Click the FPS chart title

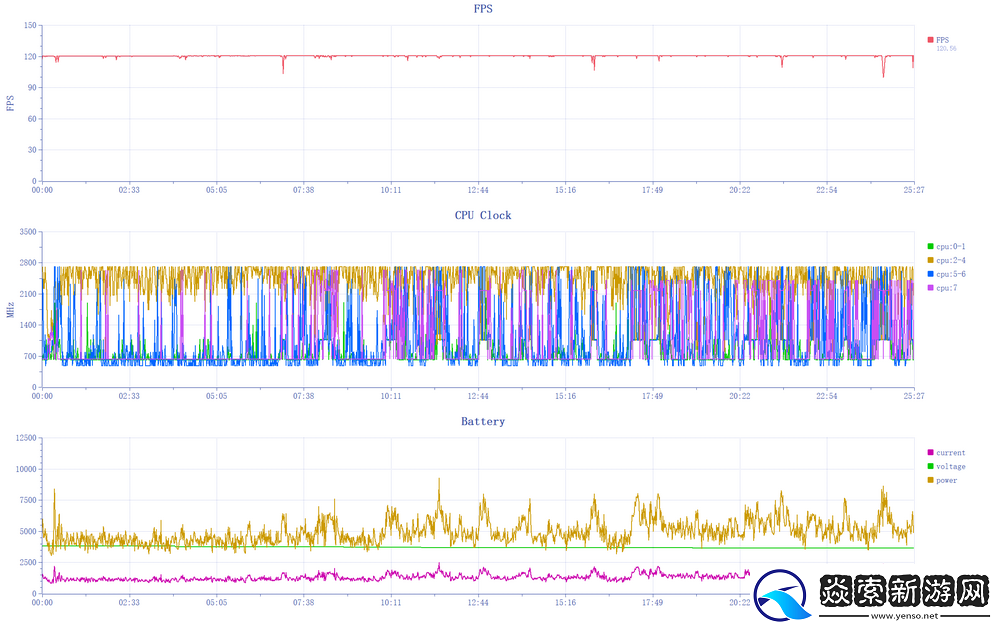coord(483,9)
